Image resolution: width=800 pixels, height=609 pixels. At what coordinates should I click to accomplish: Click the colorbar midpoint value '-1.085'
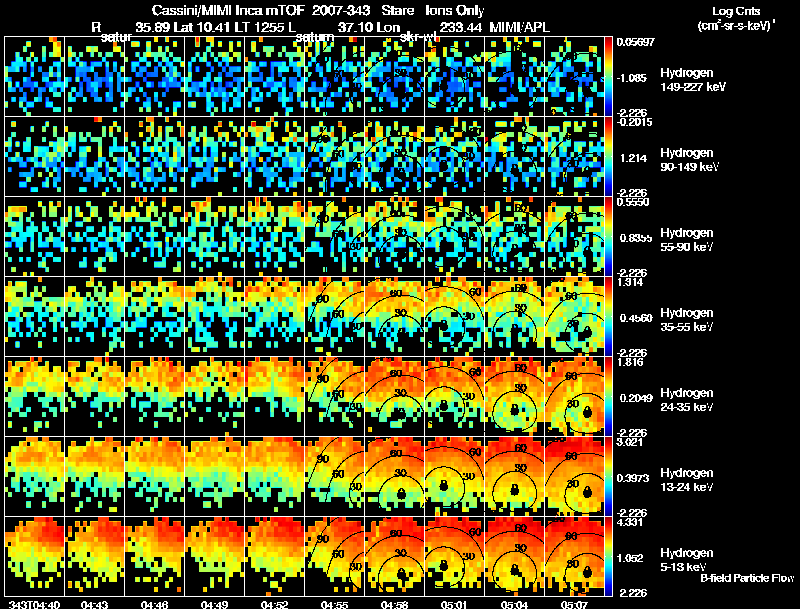click(x=632, y=78)
